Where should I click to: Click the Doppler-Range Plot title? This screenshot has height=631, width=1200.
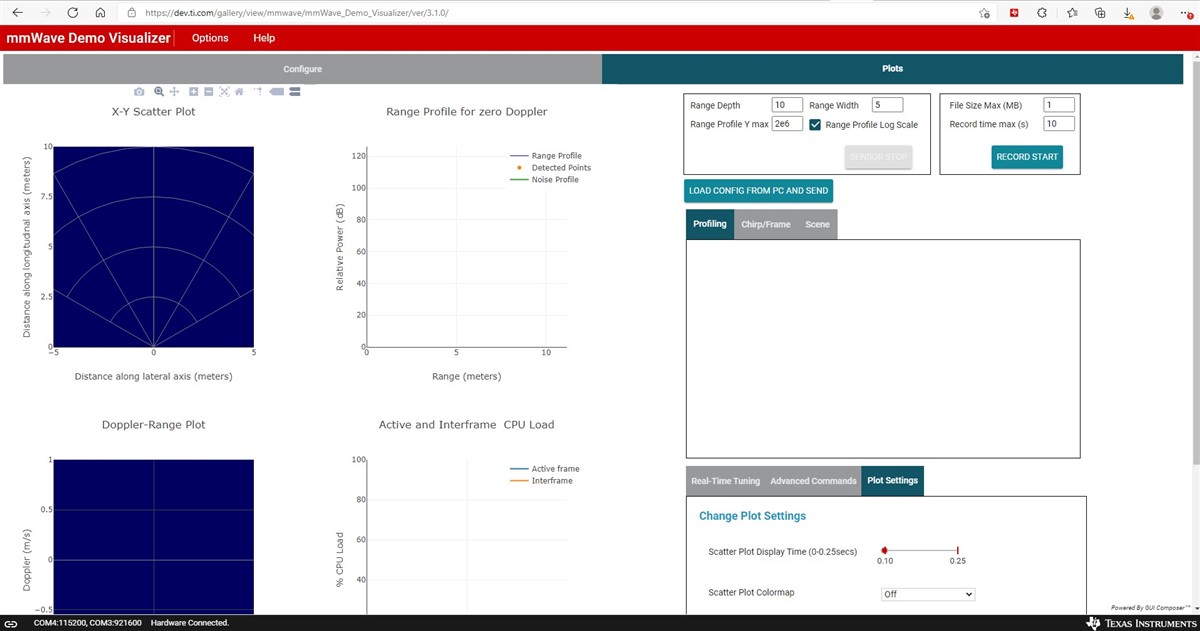tap(153, 425)
